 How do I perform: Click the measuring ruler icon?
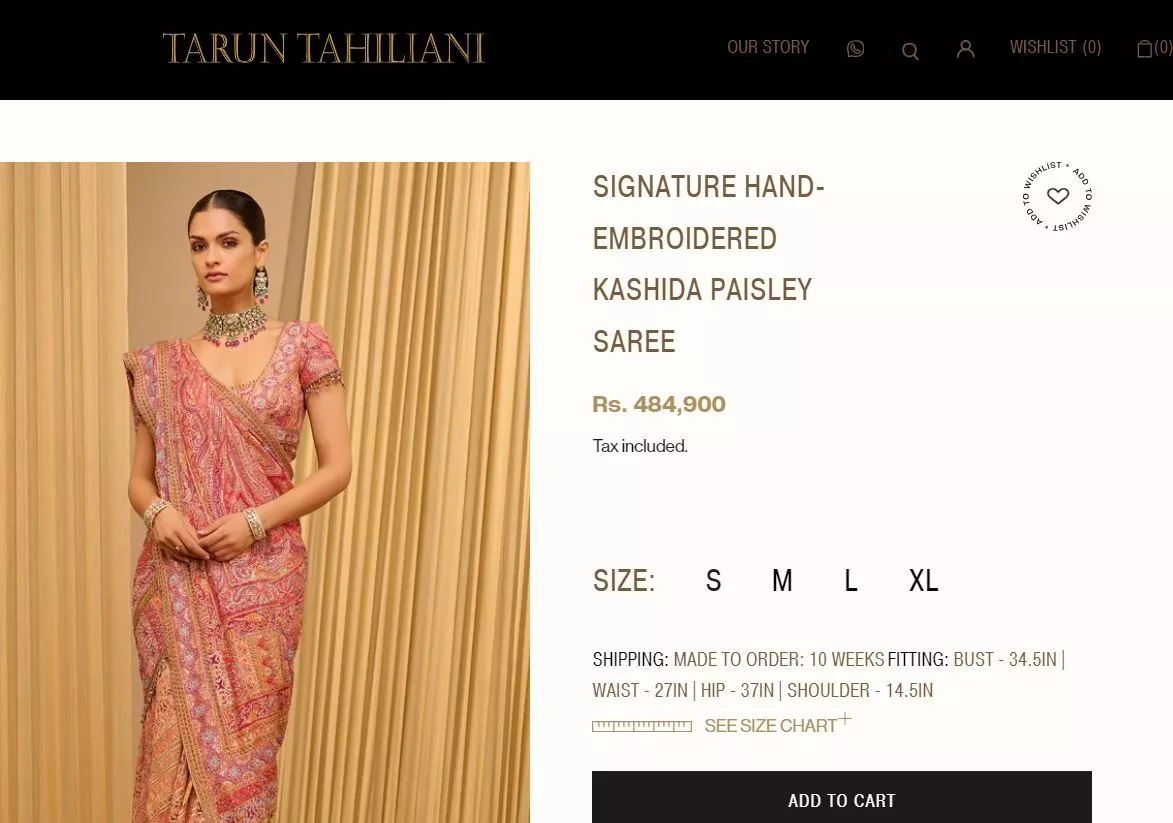coord(642,726)
